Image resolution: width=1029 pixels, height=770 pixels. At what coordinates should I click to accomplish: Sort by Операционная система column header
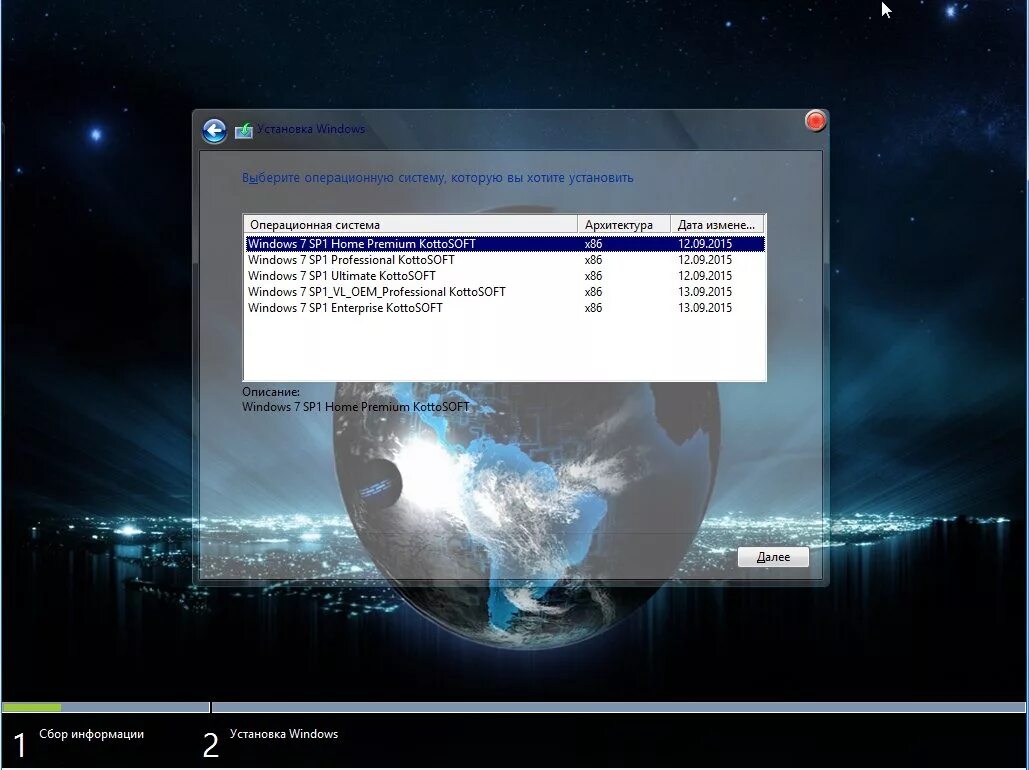point(411,225)
